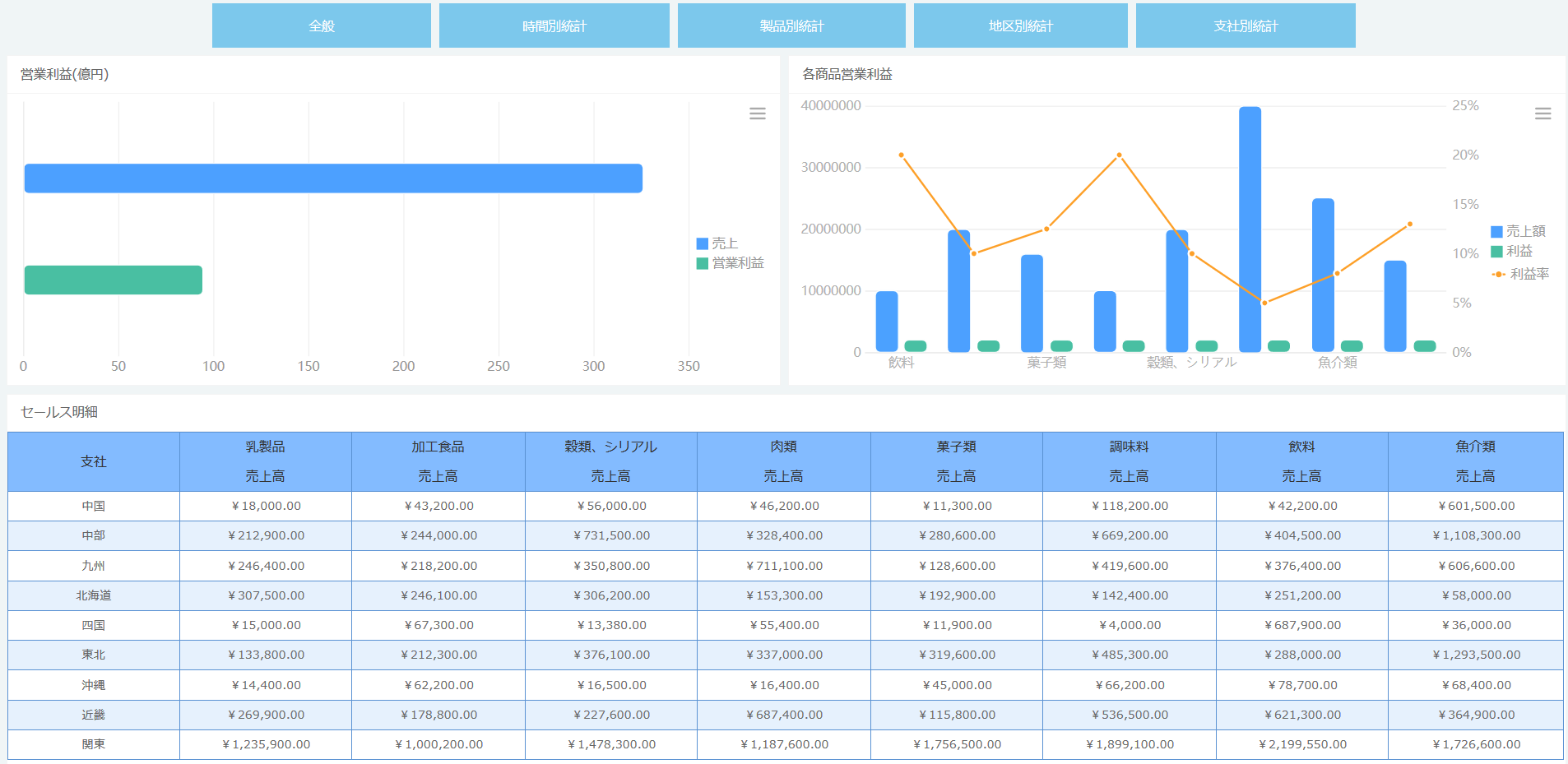Toggle the 売上額 legend series
Viewport: 1568px width, 764px height.
tap(1518, 231)
